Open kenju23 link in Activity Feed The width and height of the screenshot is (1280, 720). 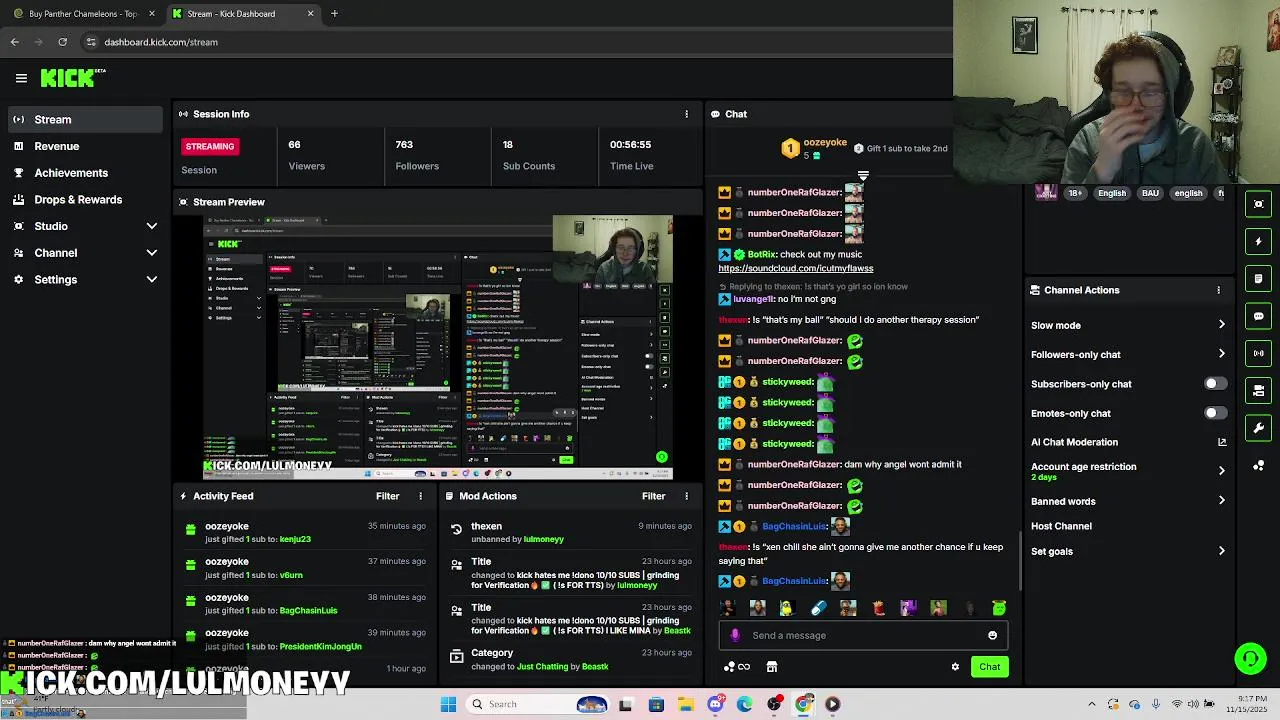click(x=295, y=539)
